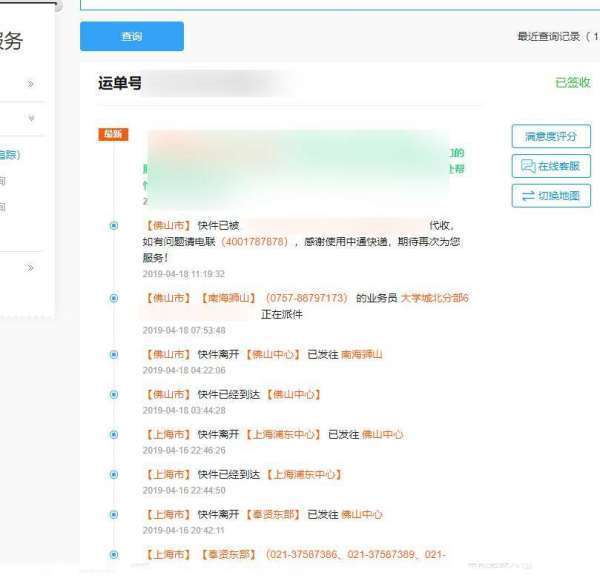The image size is (600, 578).
Task: Click the chat icon on 在线客服
Action: [527, 167]
